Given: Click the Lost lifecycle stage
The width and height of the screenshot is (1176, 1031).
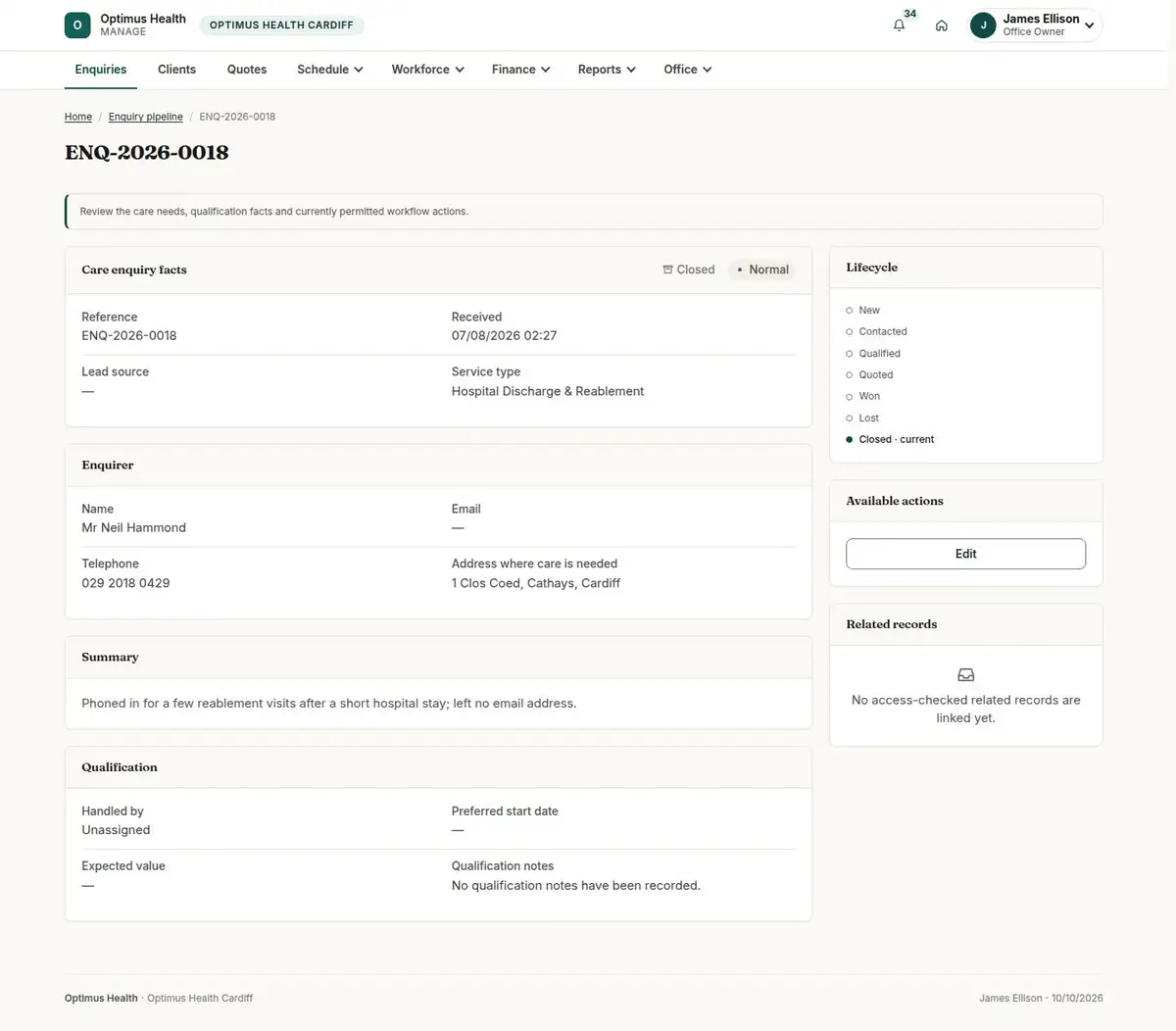Looking at the screenshot, I should coord(868,418).
